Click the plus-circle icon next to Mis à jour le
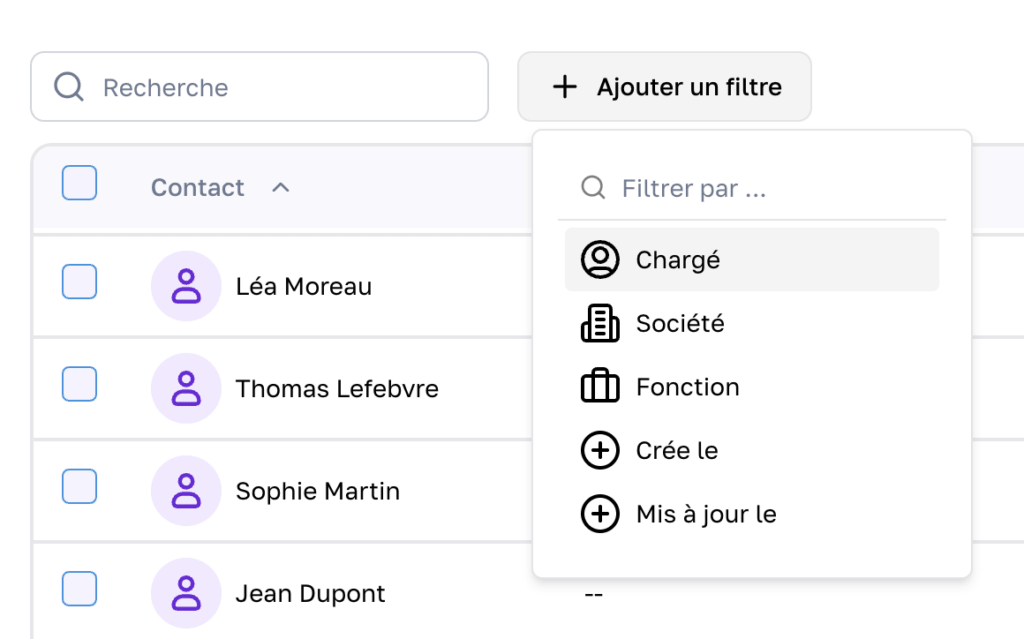 coord(600,515)
